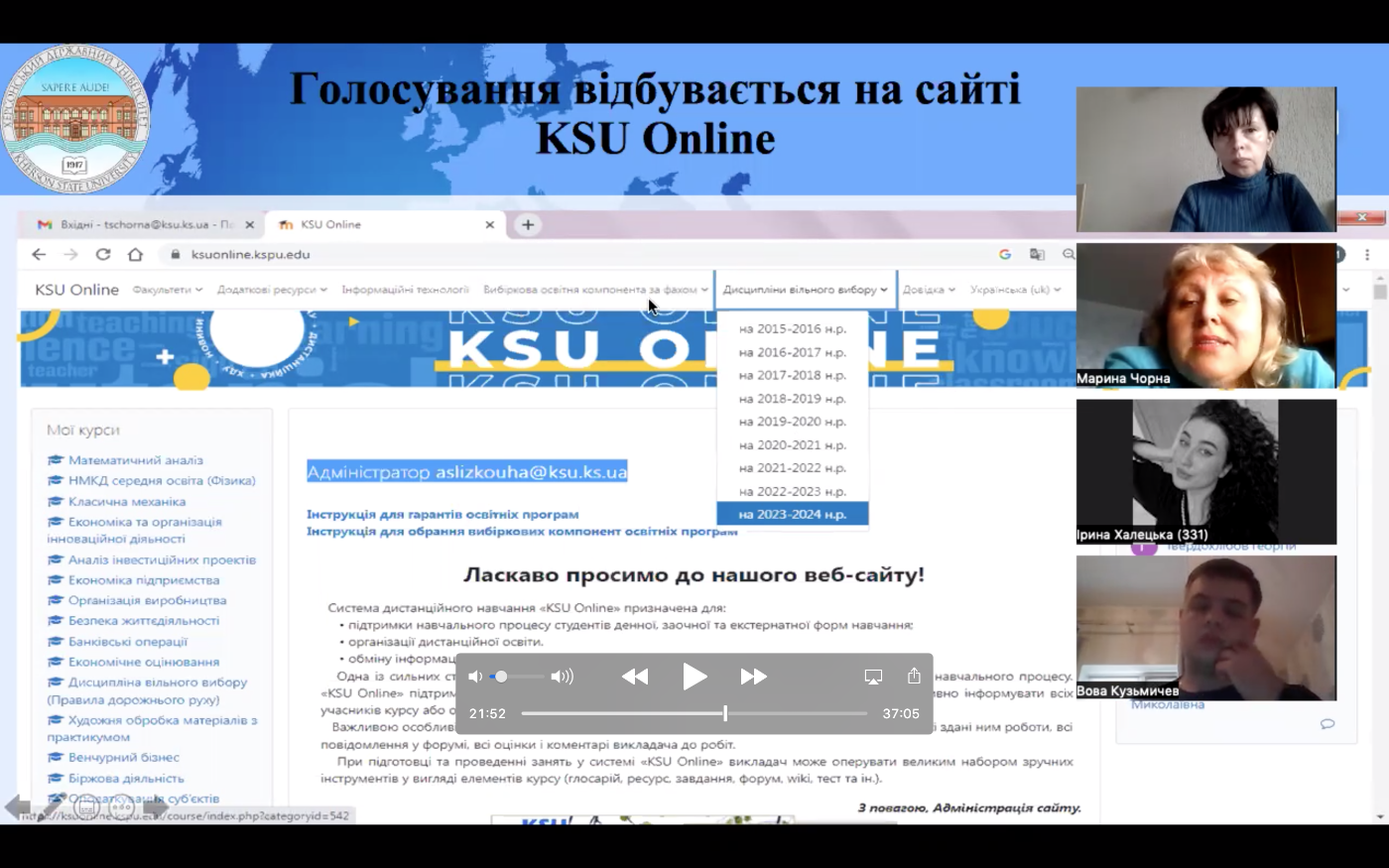
Task: Open Банківські операції course
Action: pyautogui.click(x=128, y=642)
